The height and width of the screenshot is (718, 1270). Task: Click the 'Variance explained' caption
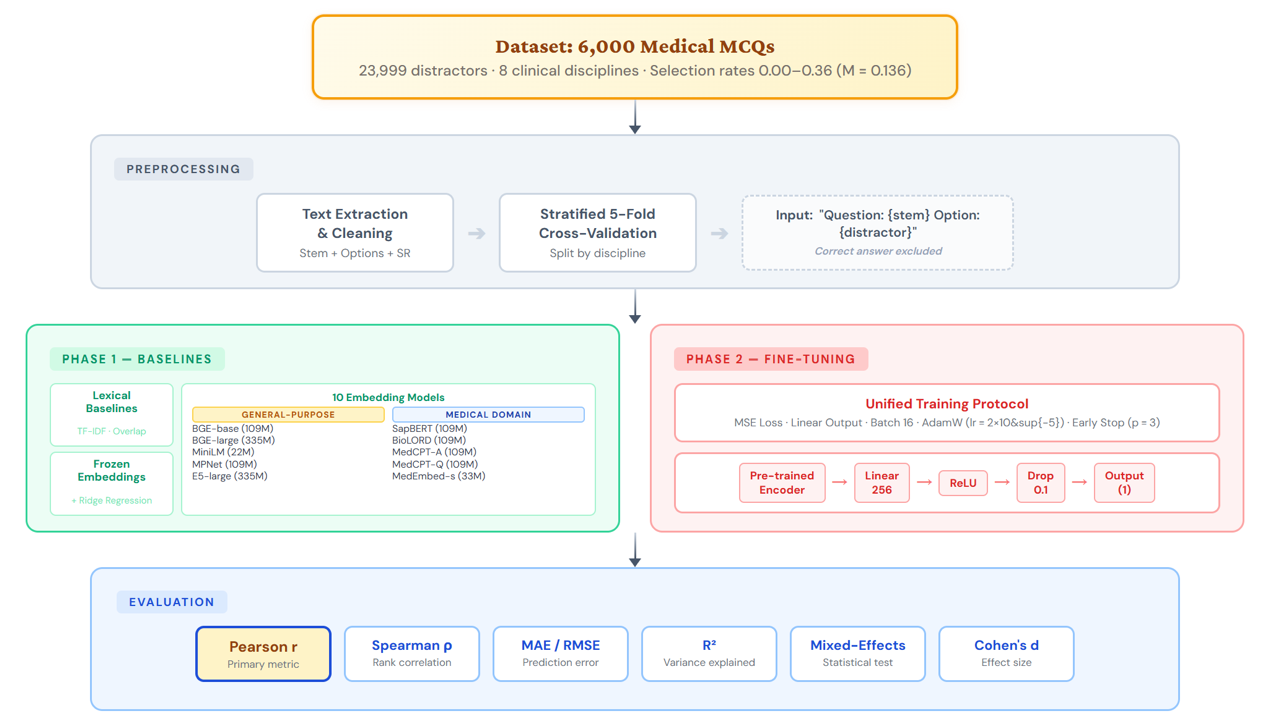coord(709,662)
